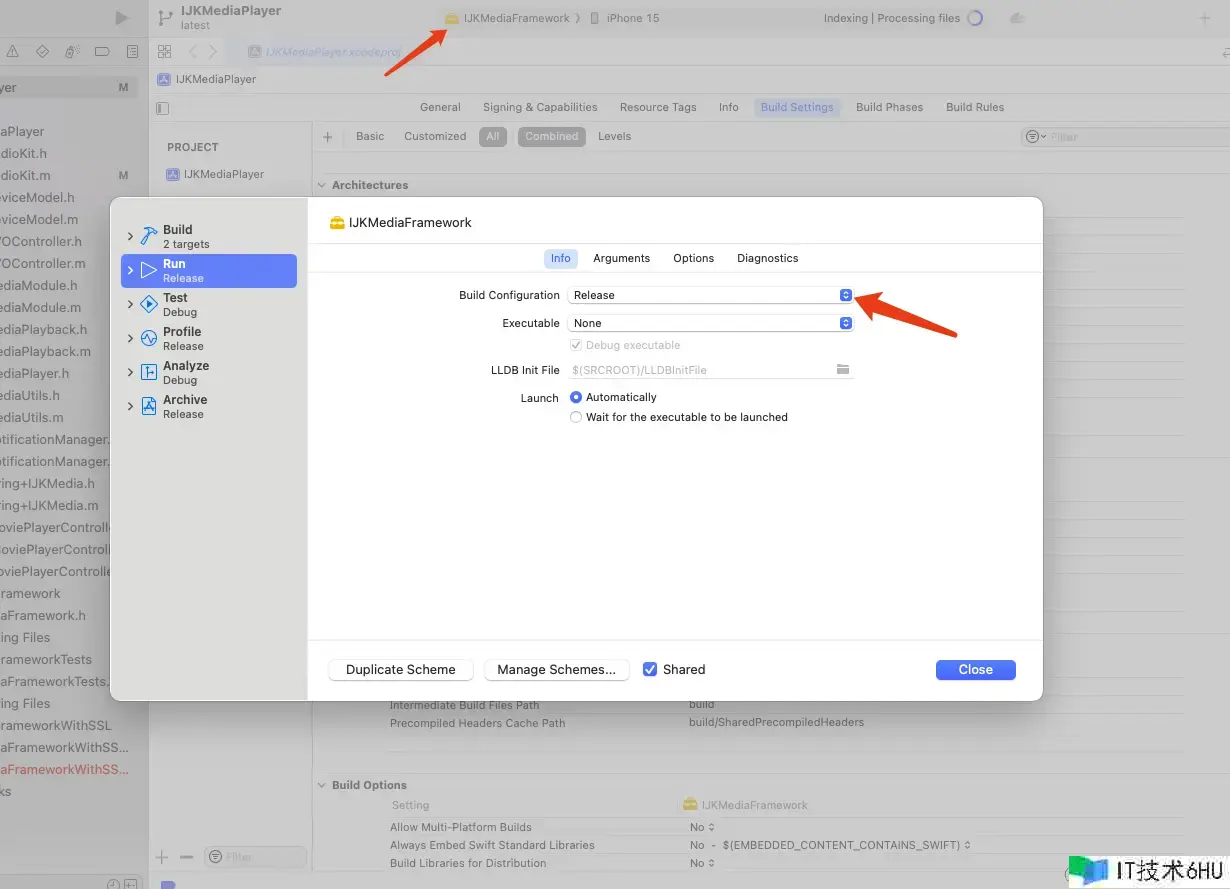Open the Build Configuration dropdown

[x=710, y=295]
